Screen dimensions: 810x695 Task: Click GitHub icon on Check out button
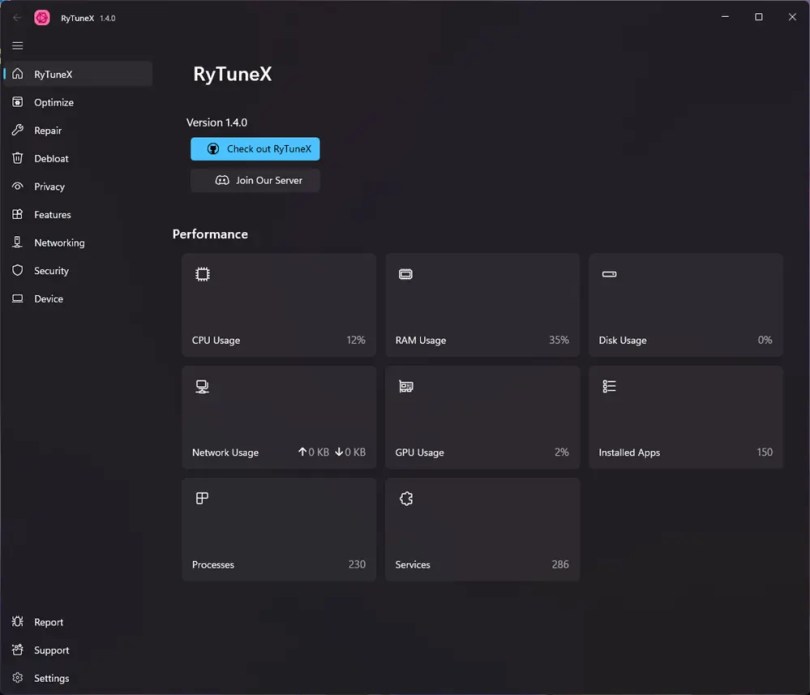click(x=213, y=149)
